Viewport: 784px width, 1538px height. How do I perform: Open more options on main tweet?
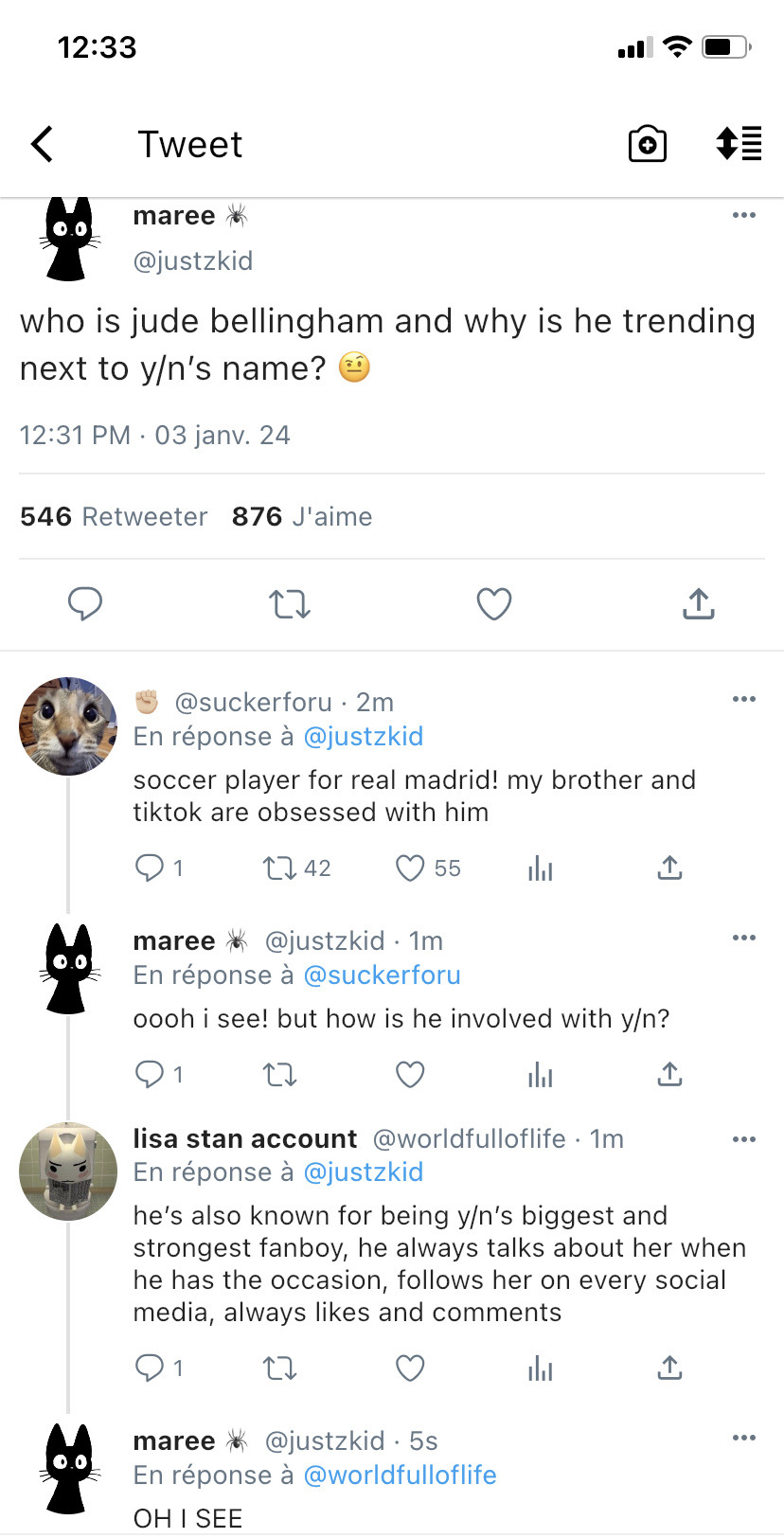[744, 215]
